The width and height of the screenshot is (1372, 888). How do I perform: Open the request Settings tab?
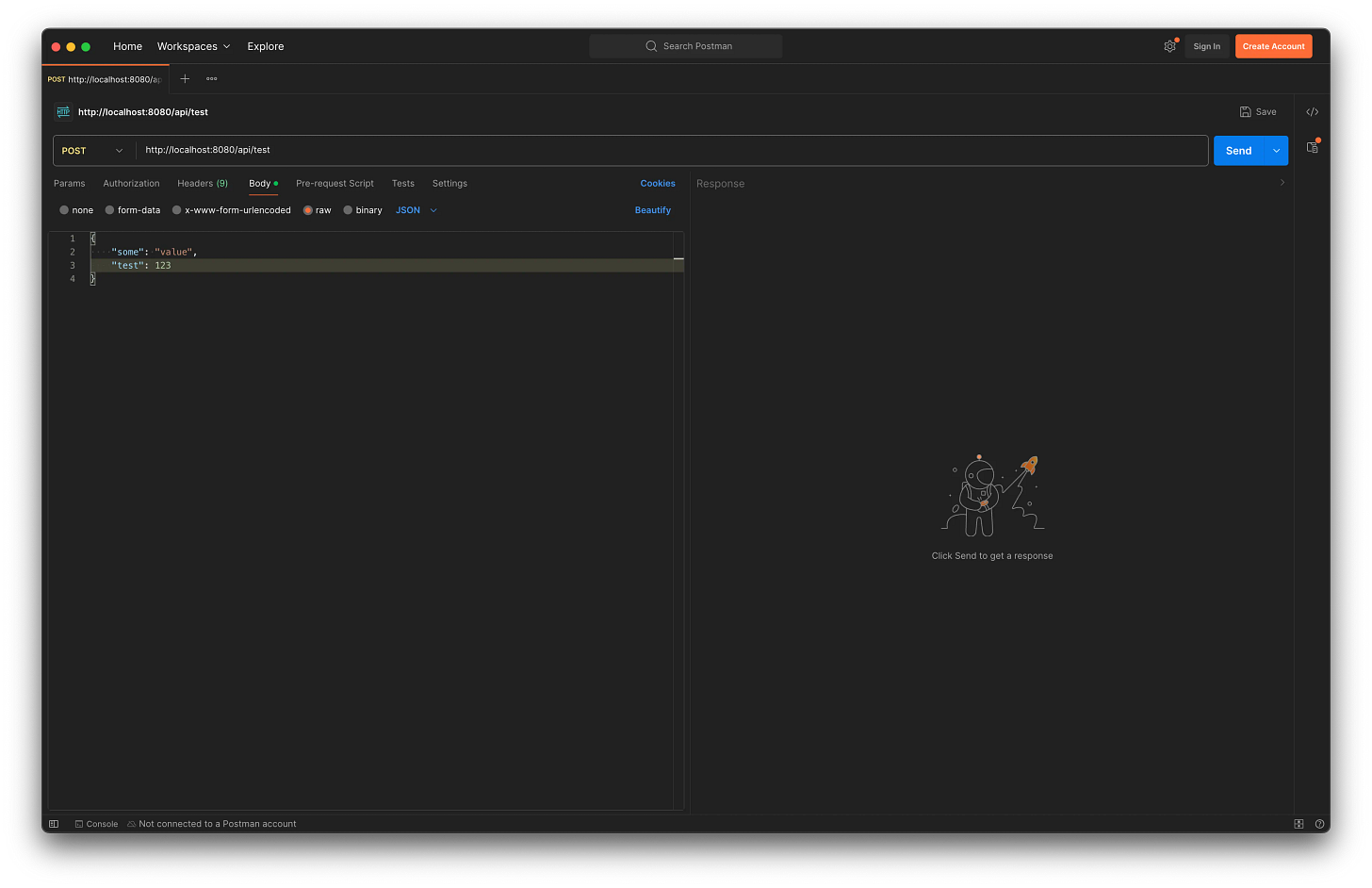click(449, 184)
